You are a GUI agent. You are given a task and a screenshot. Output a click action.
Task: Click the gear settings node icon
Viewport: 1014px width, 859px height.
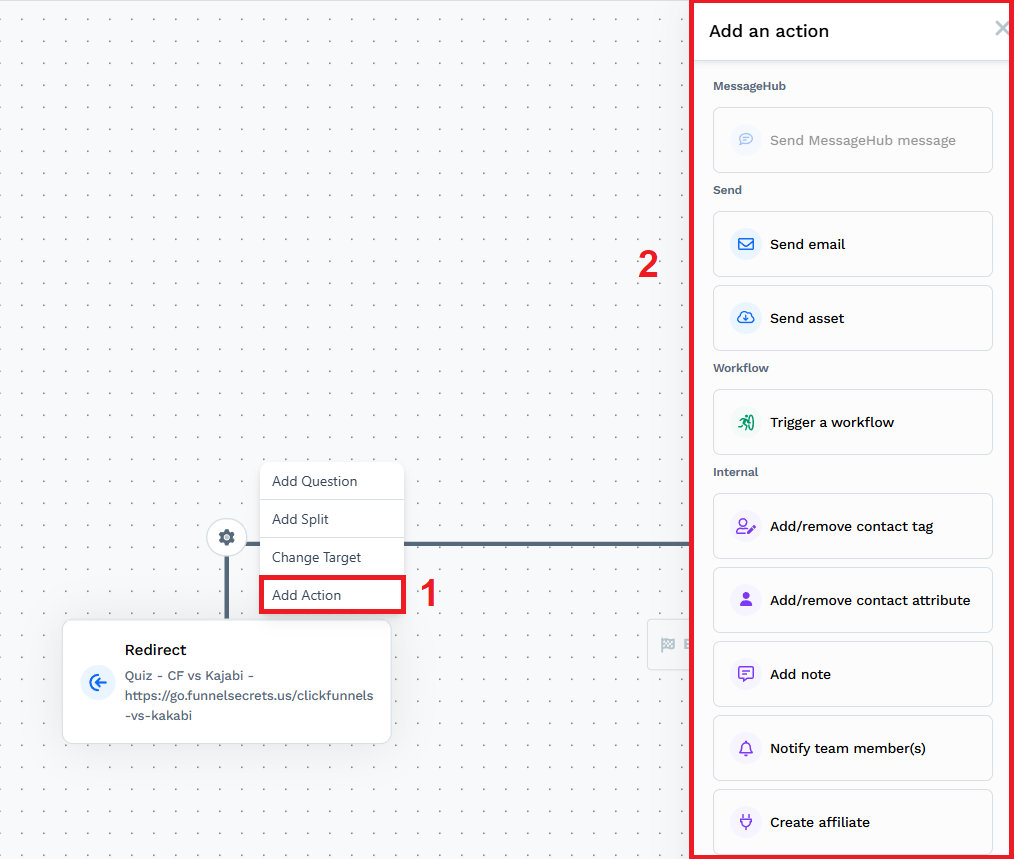226,537
